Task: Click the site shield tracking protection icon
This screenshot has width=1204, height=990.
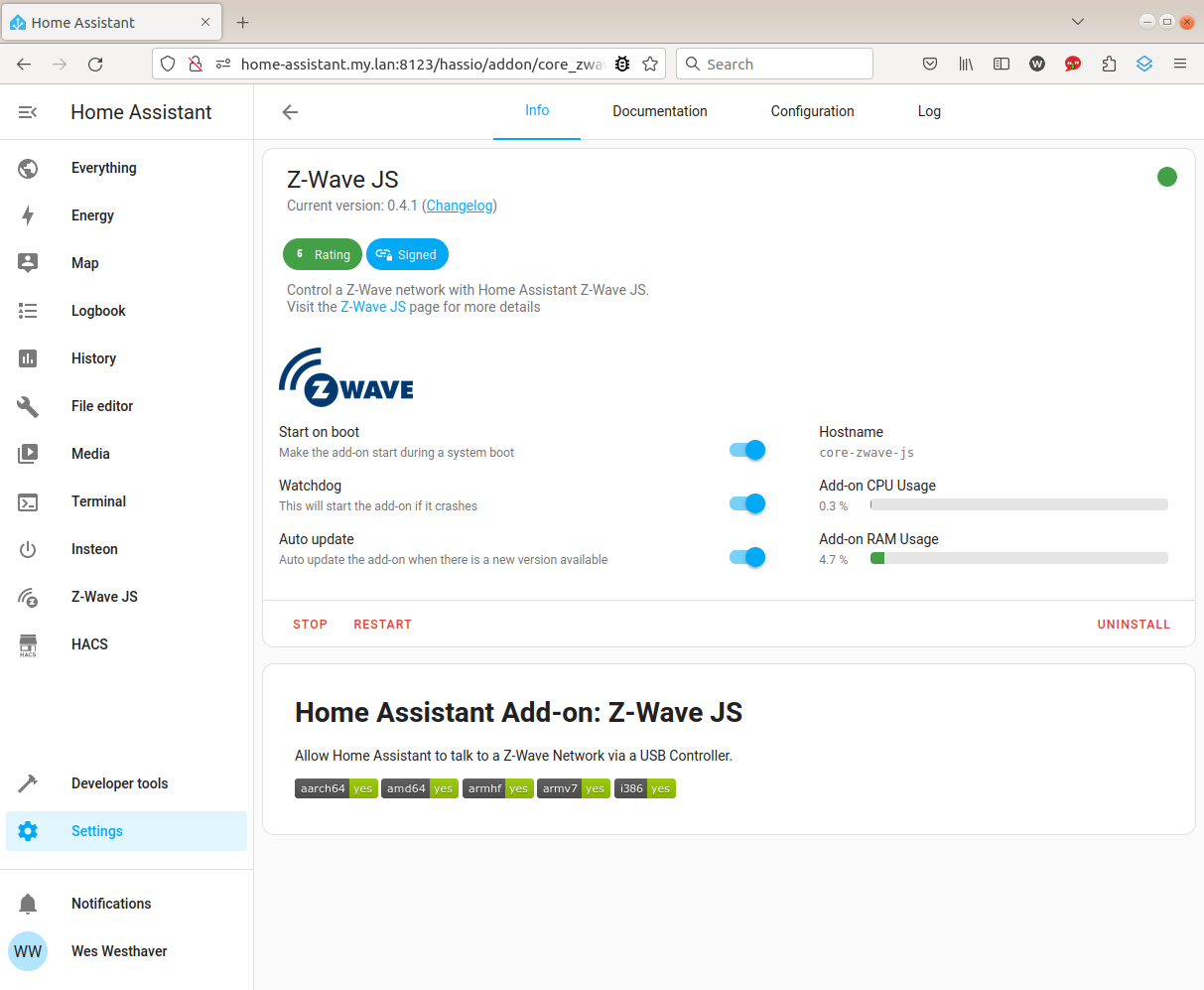Action: click(168, 64)
